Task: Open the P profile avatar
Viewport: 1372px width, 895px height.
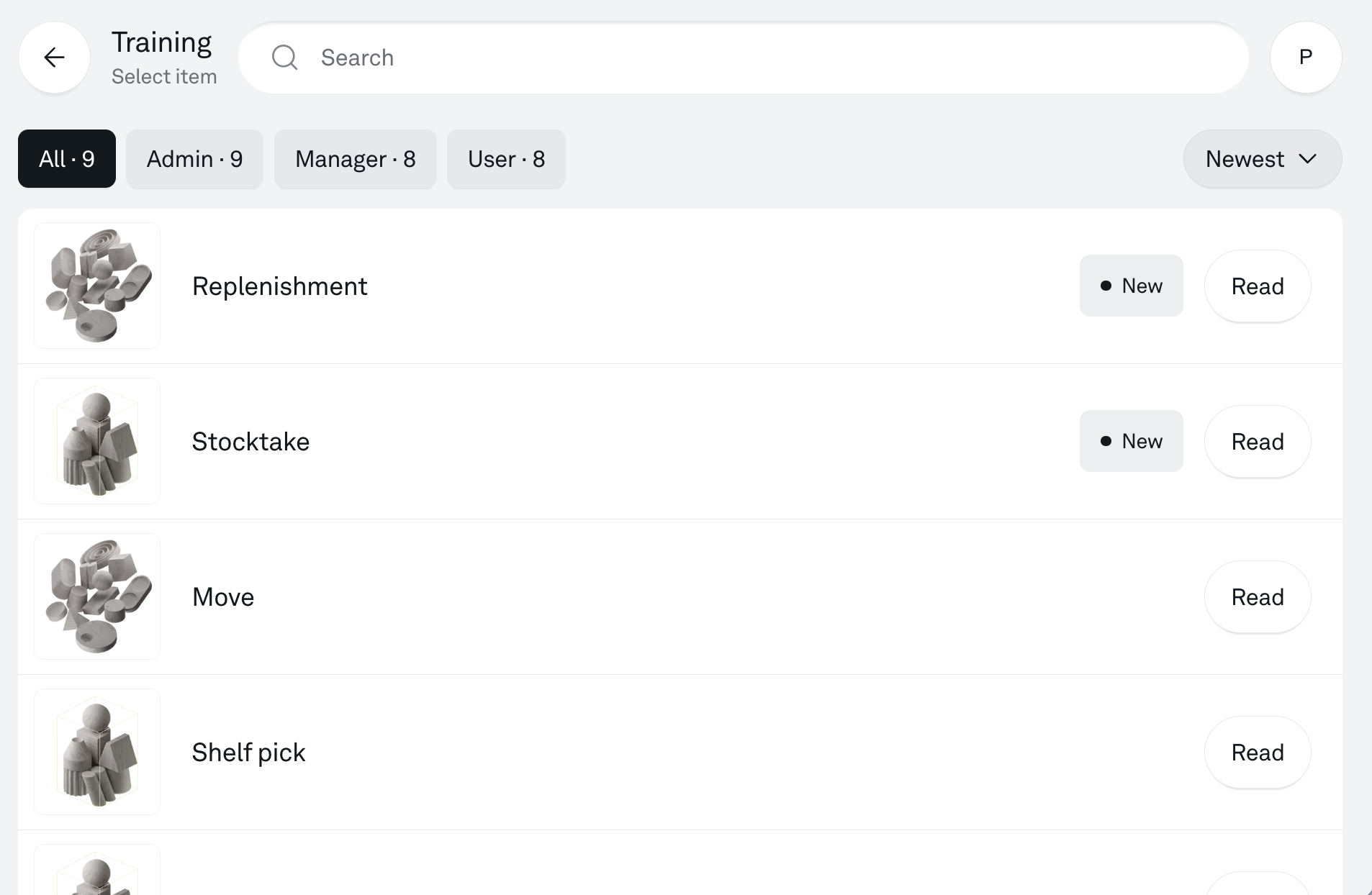Action: (1305, 58)
